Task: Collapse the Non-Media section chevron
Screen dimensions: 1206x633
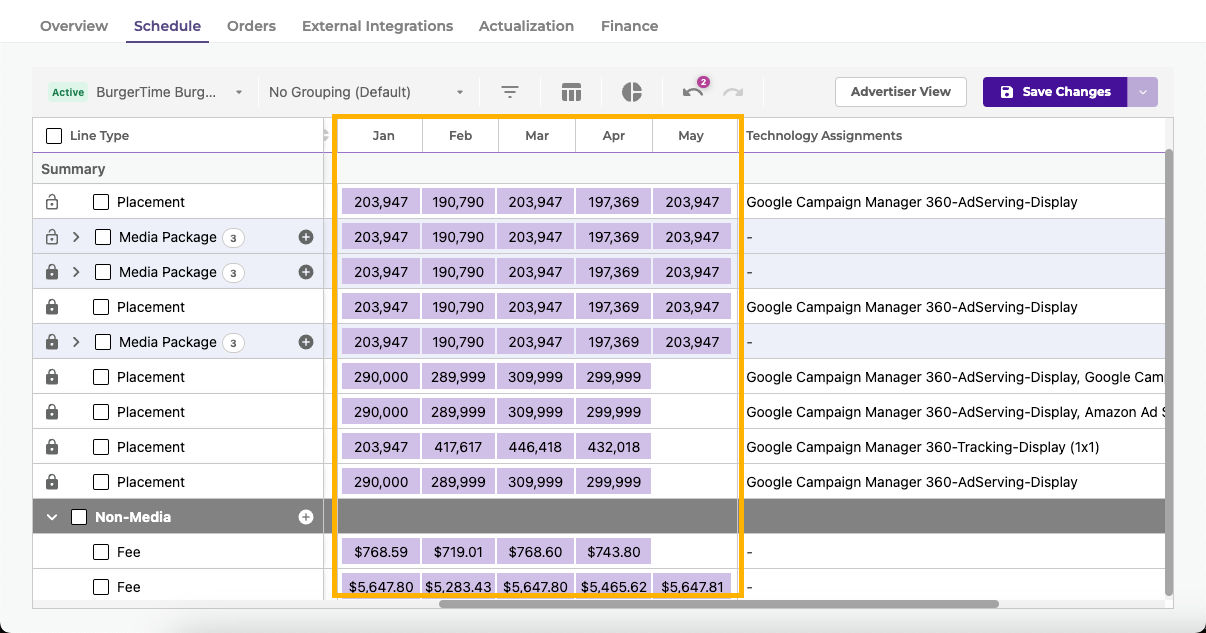Action: click(x=52, y=517)
